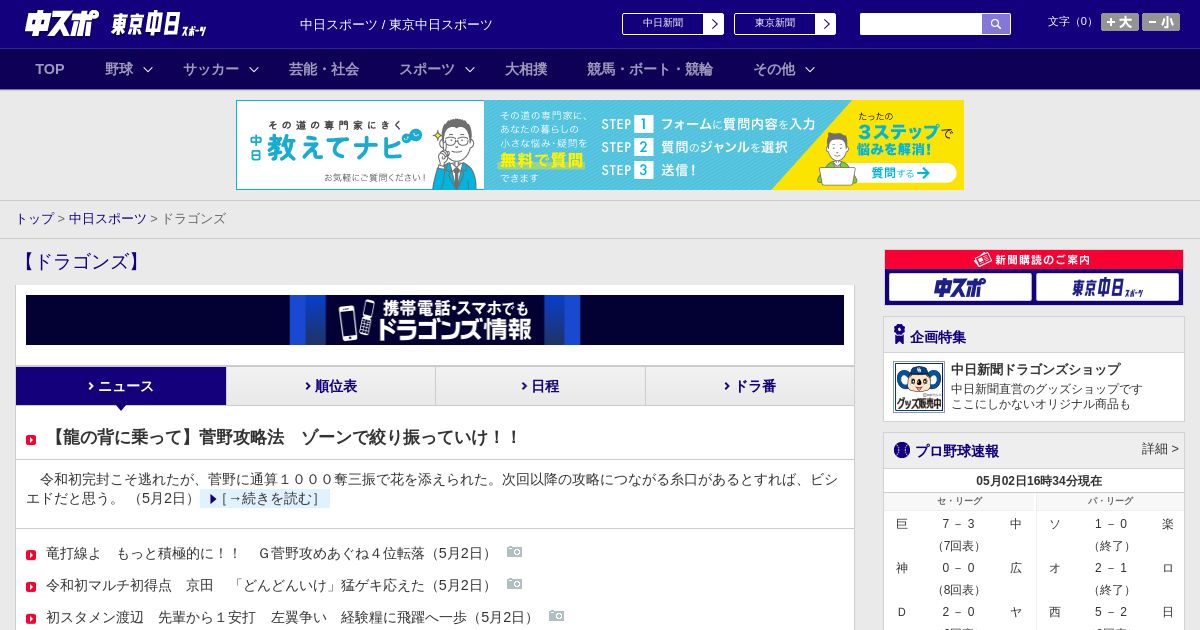
Task: Click ソ 1-0 楽 score row
Action: tap(1111, 524)
